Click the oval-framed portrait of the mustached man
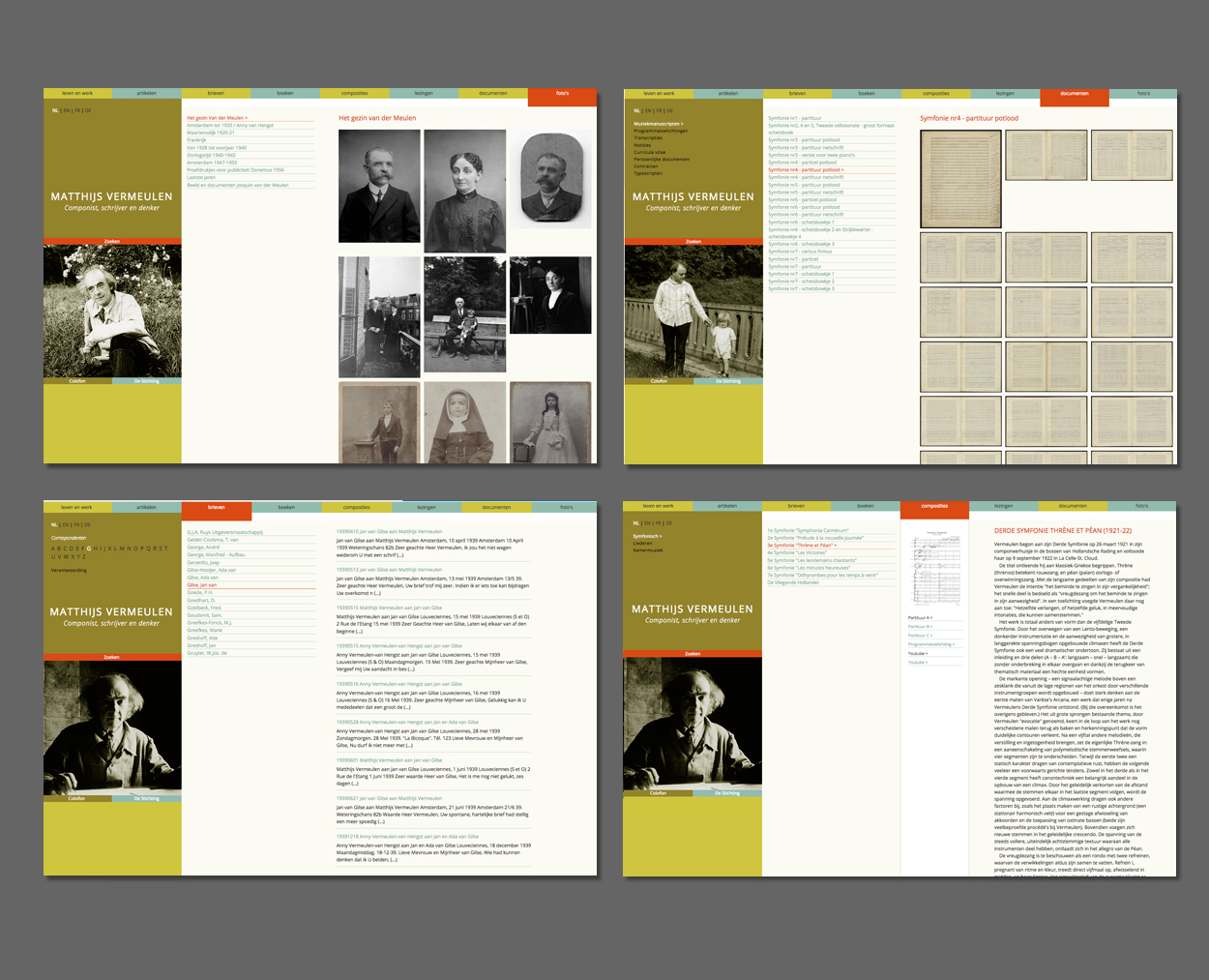 [x=549, y=180]
